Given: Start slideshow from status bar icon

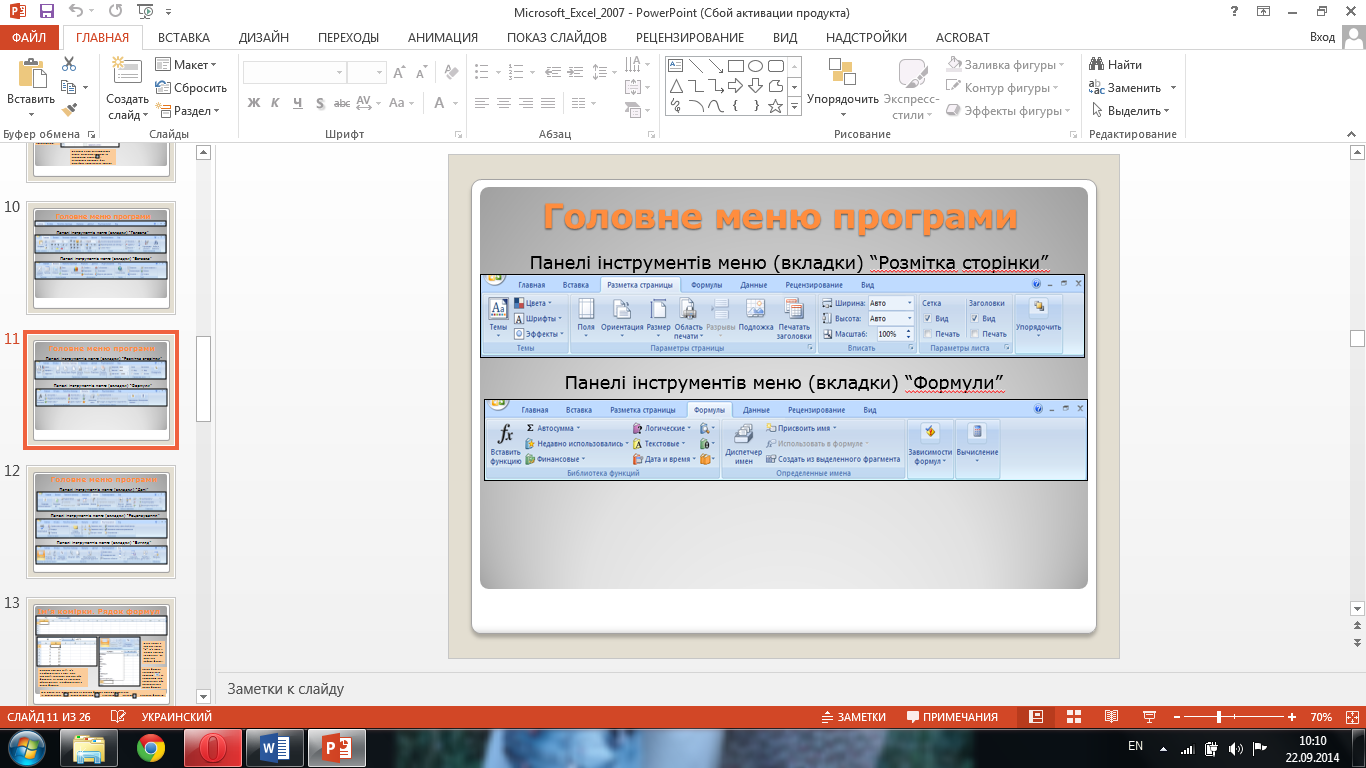Looking at the screenshot, I should point(1150,717).
